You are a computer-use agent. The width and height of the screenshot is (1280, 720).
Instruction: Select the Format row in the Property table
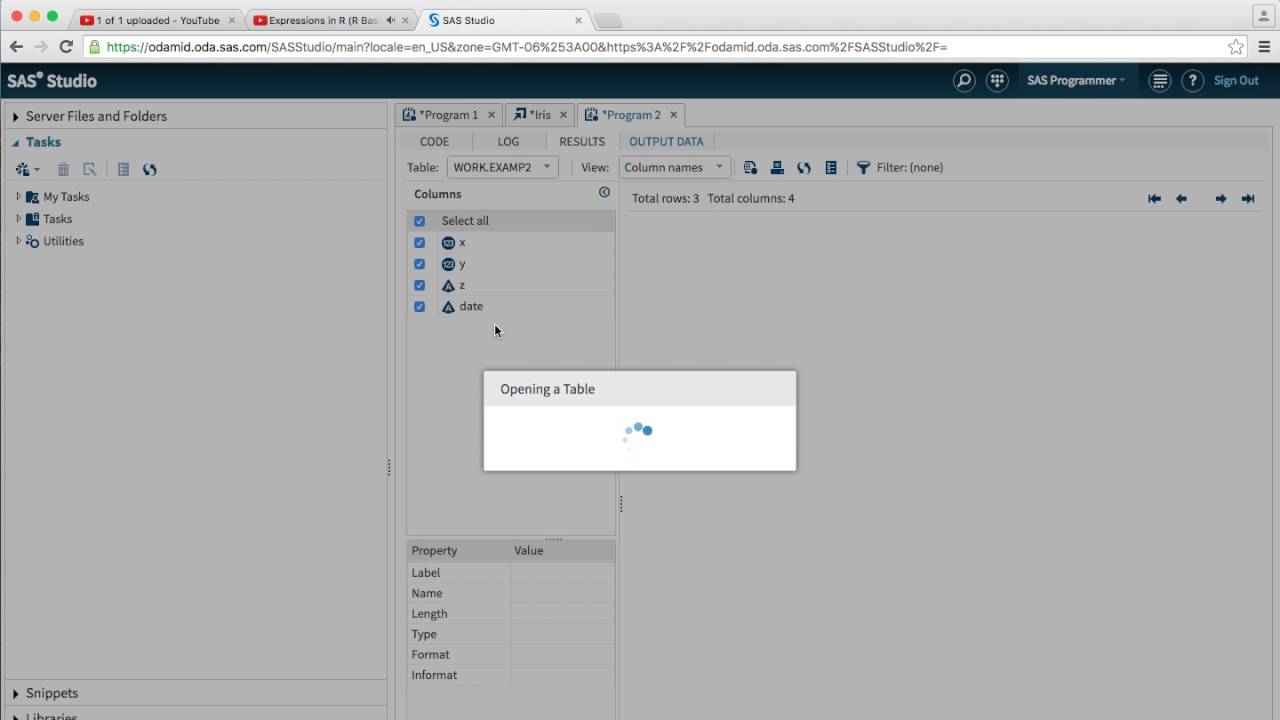click(511, 655)
